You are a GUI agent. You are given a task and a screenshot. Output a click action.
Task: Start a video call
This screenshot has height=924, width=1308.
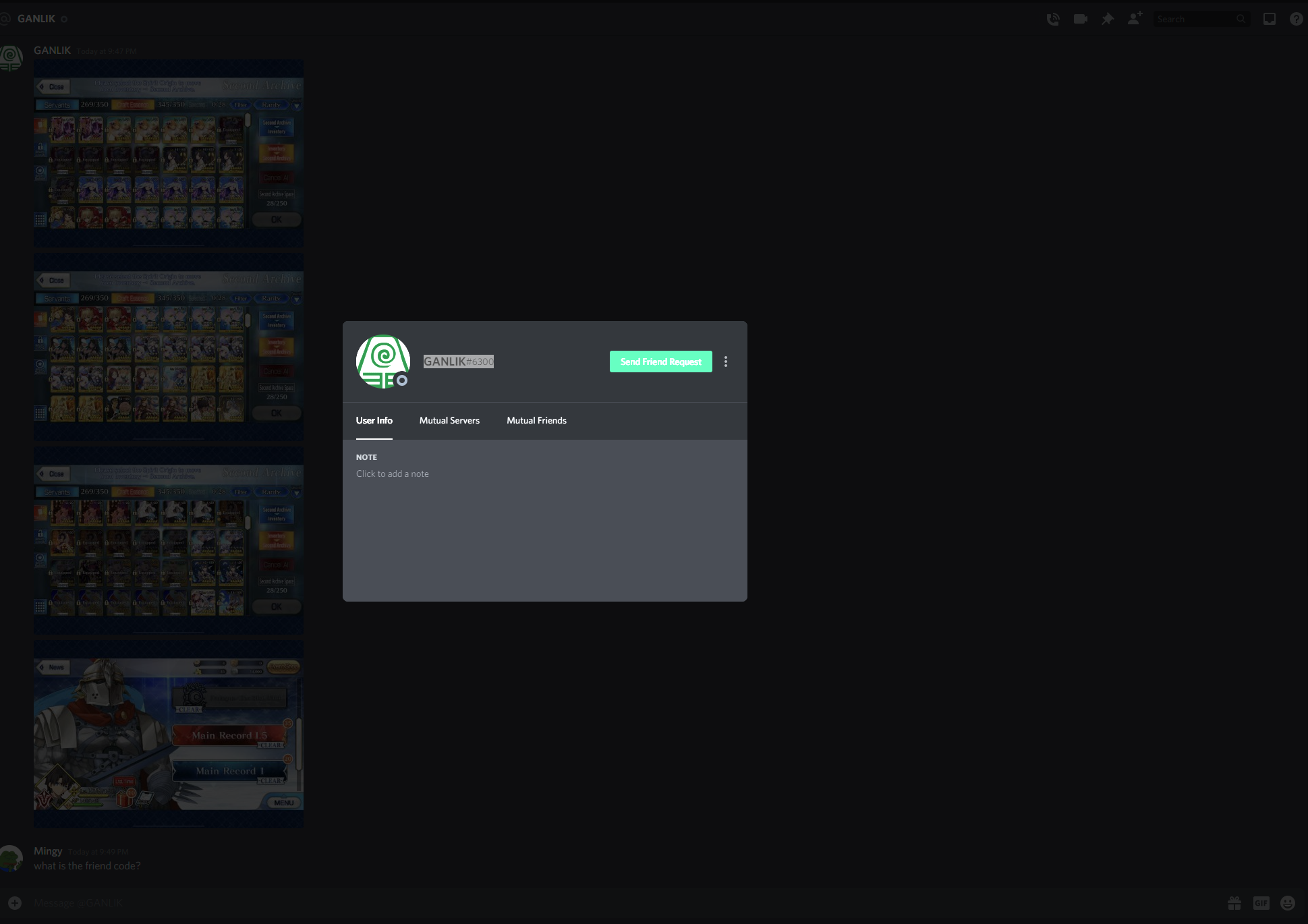click(1080, 19)
